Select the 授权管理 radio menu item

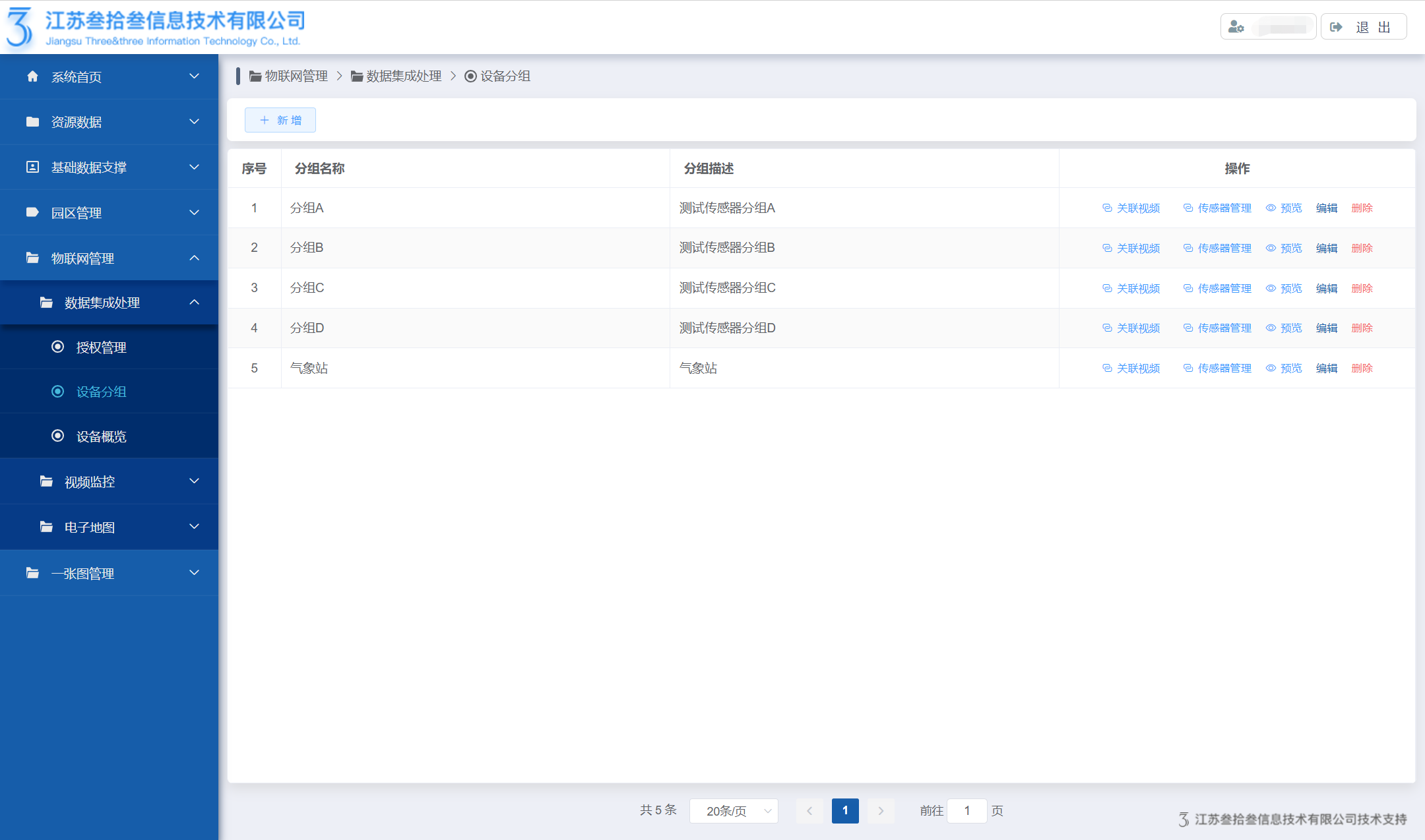(x=100, y=347)
